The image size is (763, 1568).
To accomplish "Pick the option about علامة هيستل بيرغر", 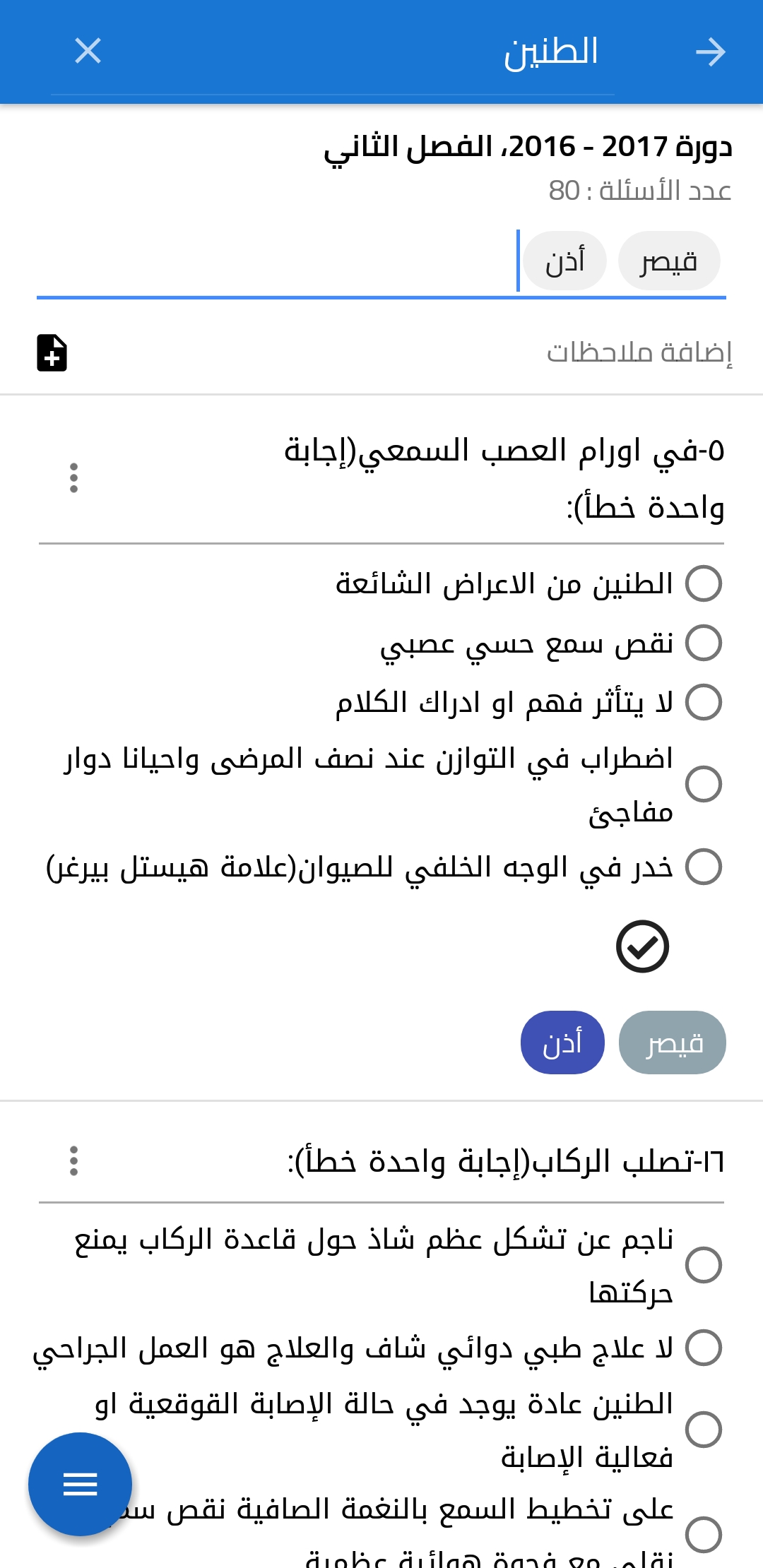I will point(704,867).
